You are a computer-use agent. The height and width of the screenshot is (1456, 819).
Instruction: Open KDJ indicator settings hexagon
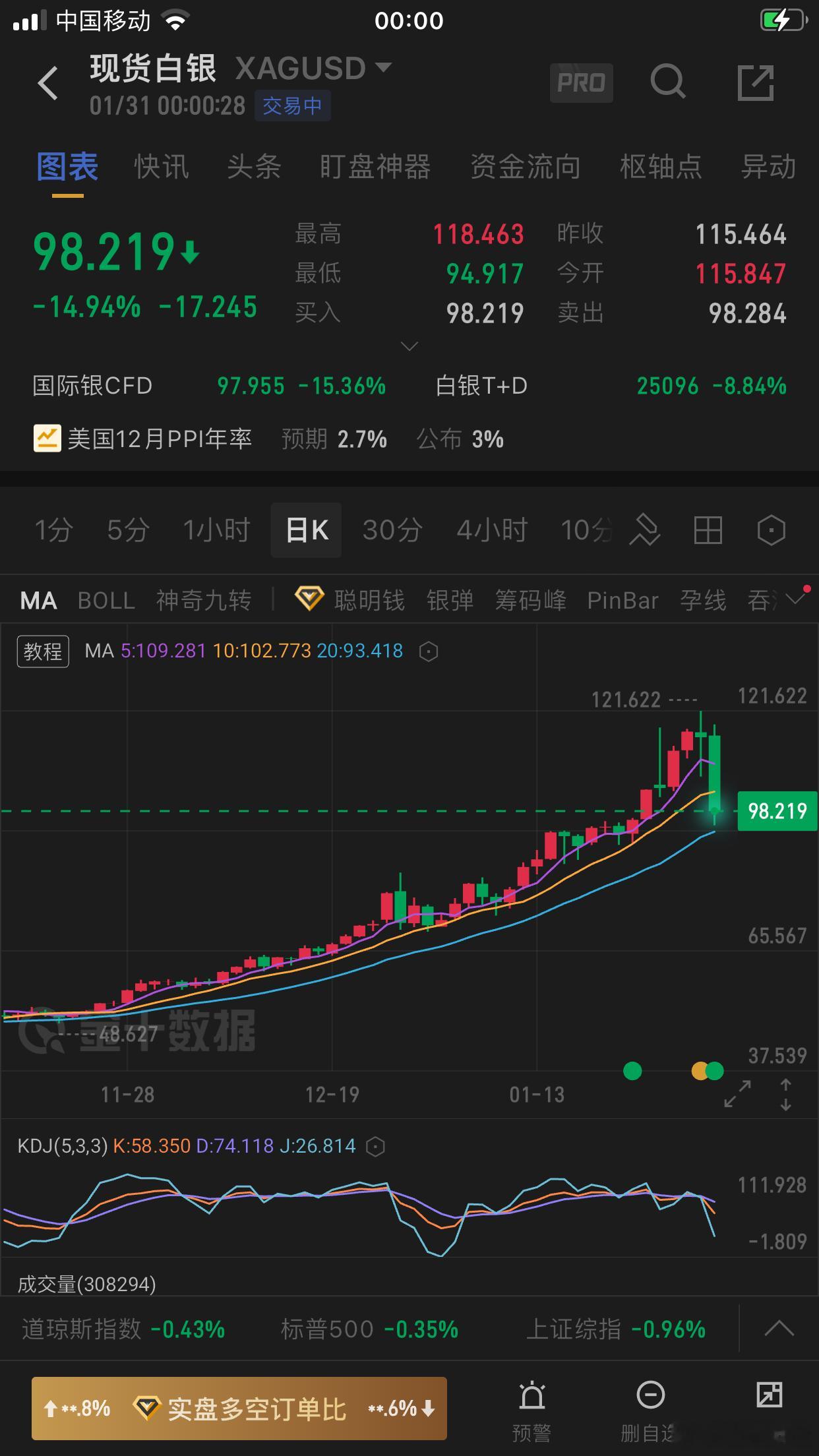click(x=375, y=1146)
